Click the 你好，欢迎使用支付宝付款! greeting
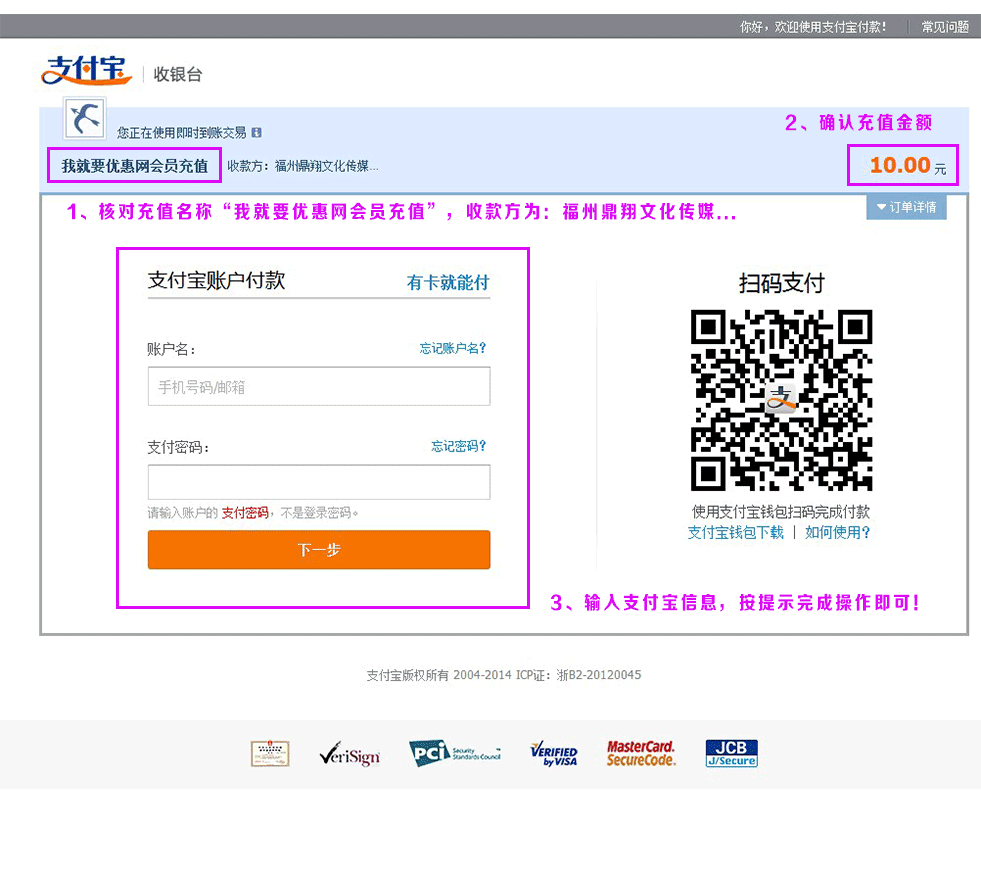Image resolution: width=981 pixels, height=885 pixels. 813,27
